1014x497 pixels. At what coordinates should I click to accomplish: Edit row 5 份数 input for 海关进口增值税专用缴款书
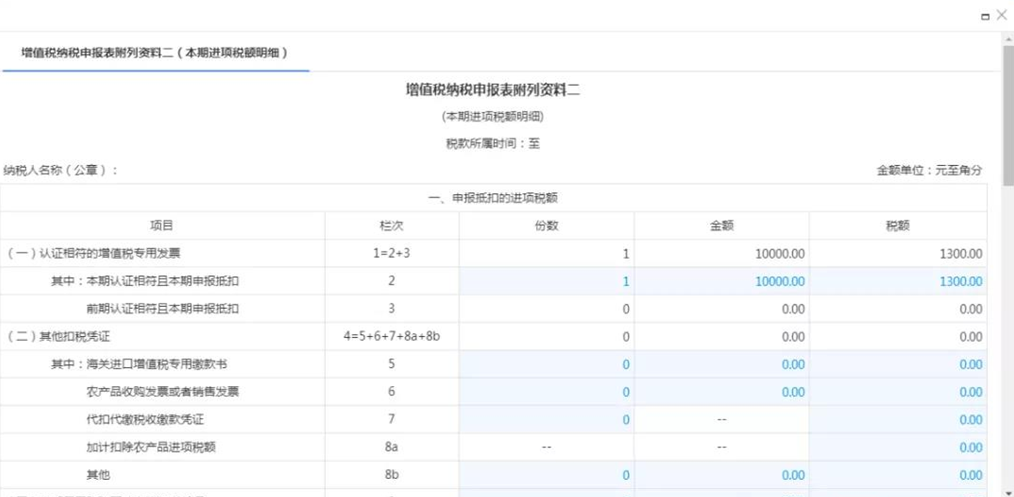[546, 365]
